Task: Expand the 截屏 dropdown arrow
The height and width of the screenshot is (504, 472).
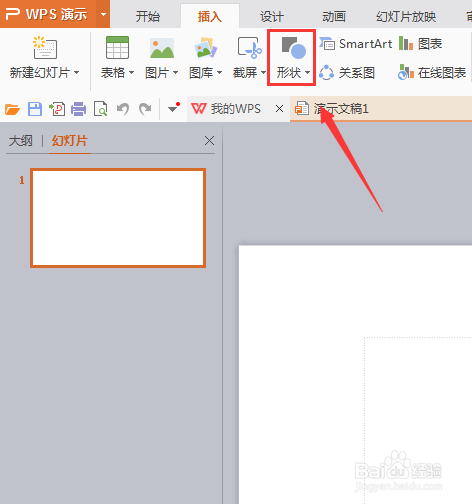Action: pyautogui.click(x=263, y=72)
